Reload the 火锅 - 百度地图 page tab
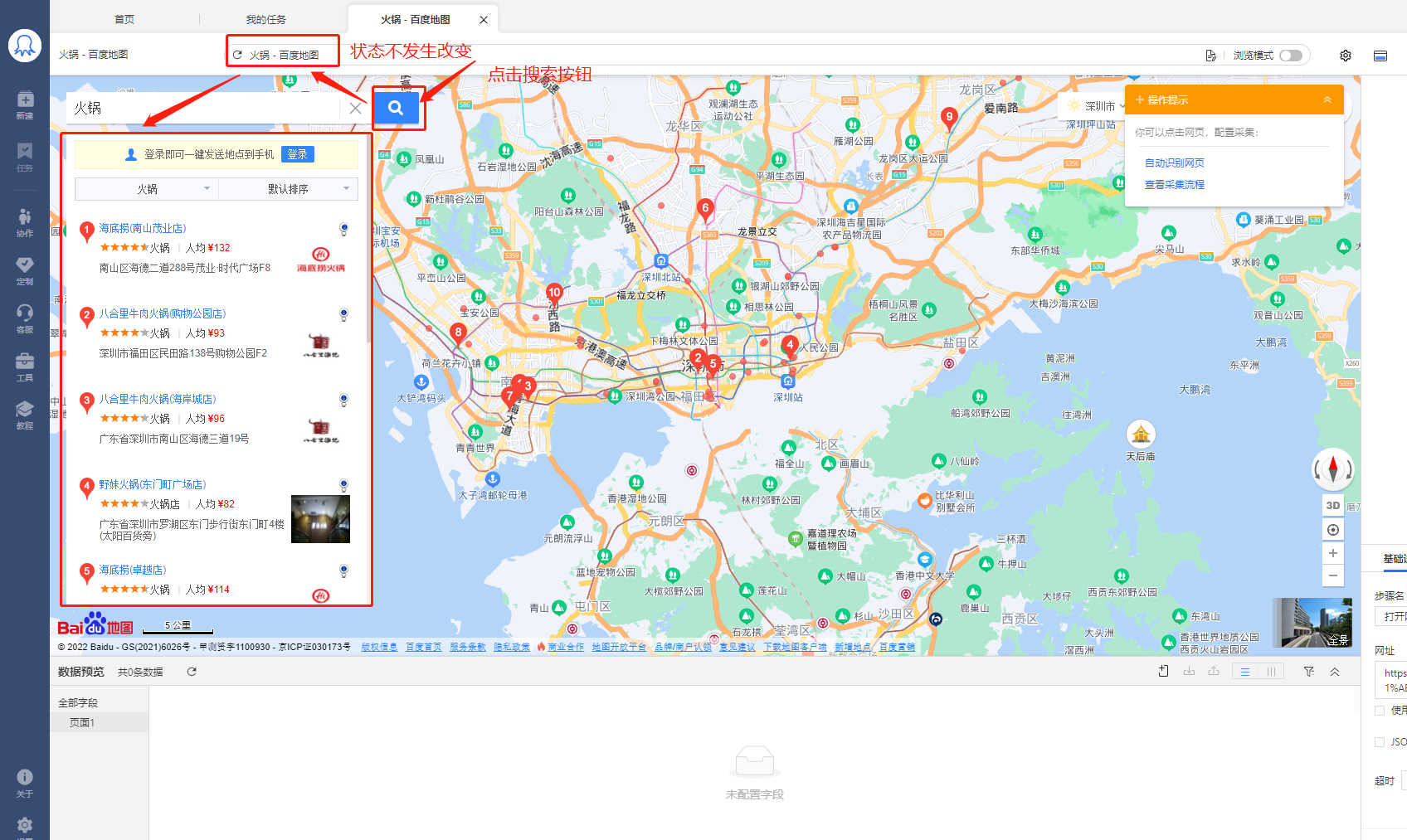This screenshot has width=1407, height=840. pos(237,55)
